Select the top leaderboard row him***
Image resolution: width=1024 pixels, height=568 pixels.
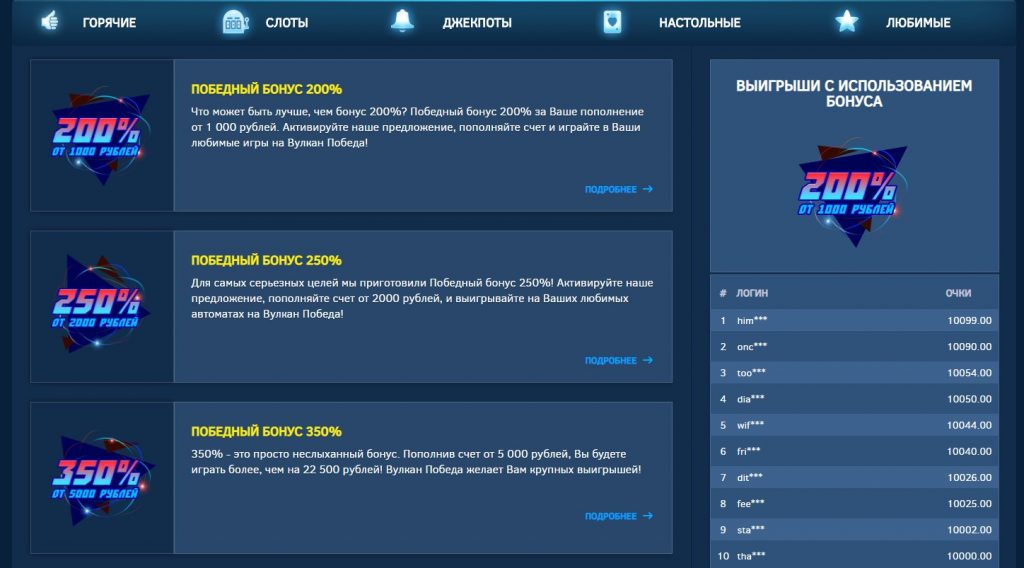click(x=853, y=320)
